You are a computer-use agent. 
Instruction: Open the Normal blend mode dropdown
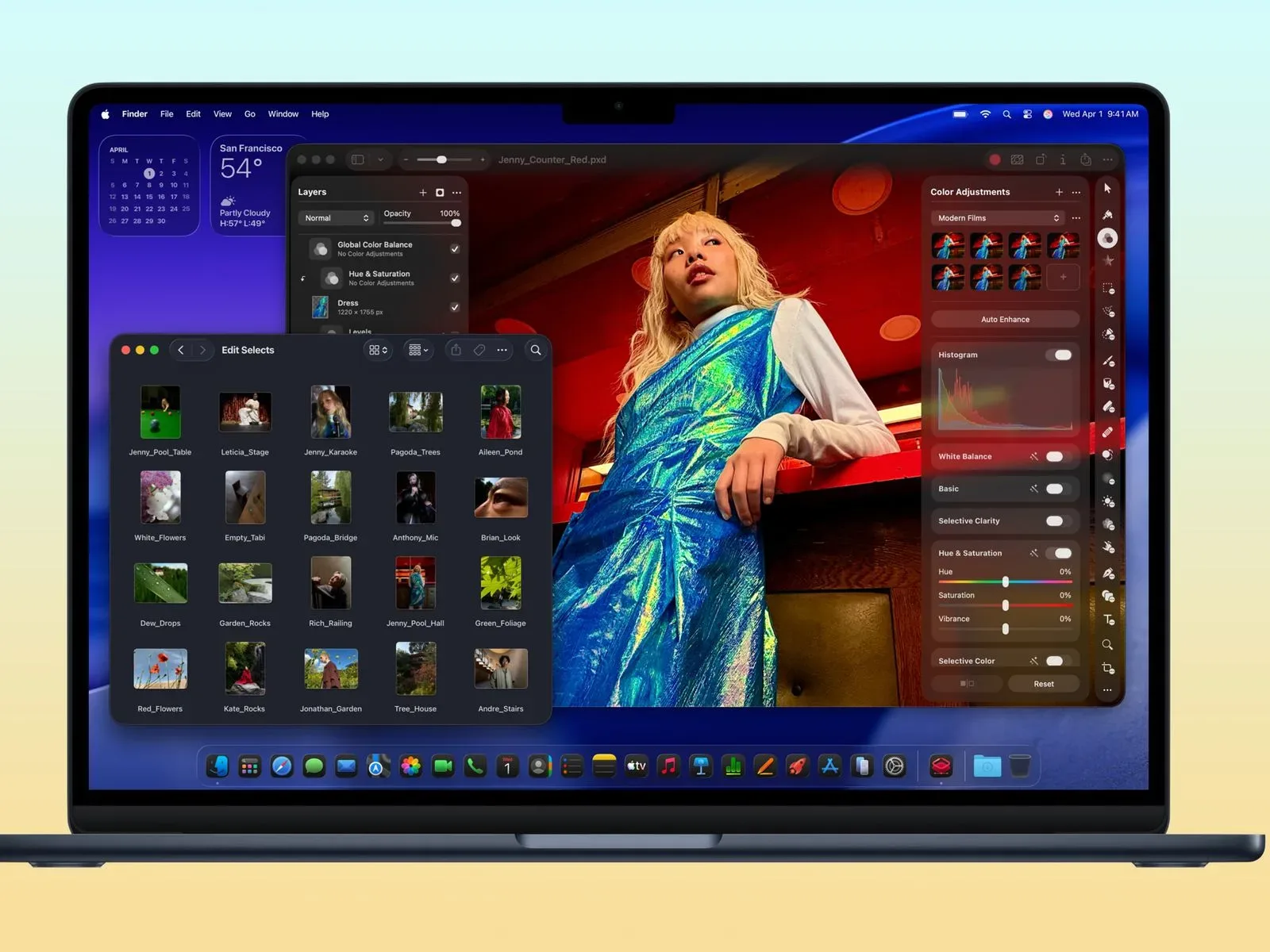337,218
